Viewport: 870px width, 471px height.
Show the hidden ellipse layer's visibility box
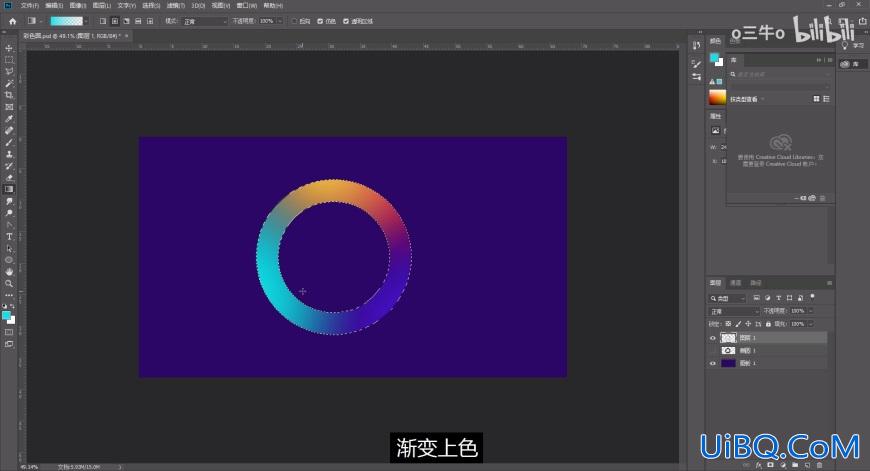pos(713,351)
